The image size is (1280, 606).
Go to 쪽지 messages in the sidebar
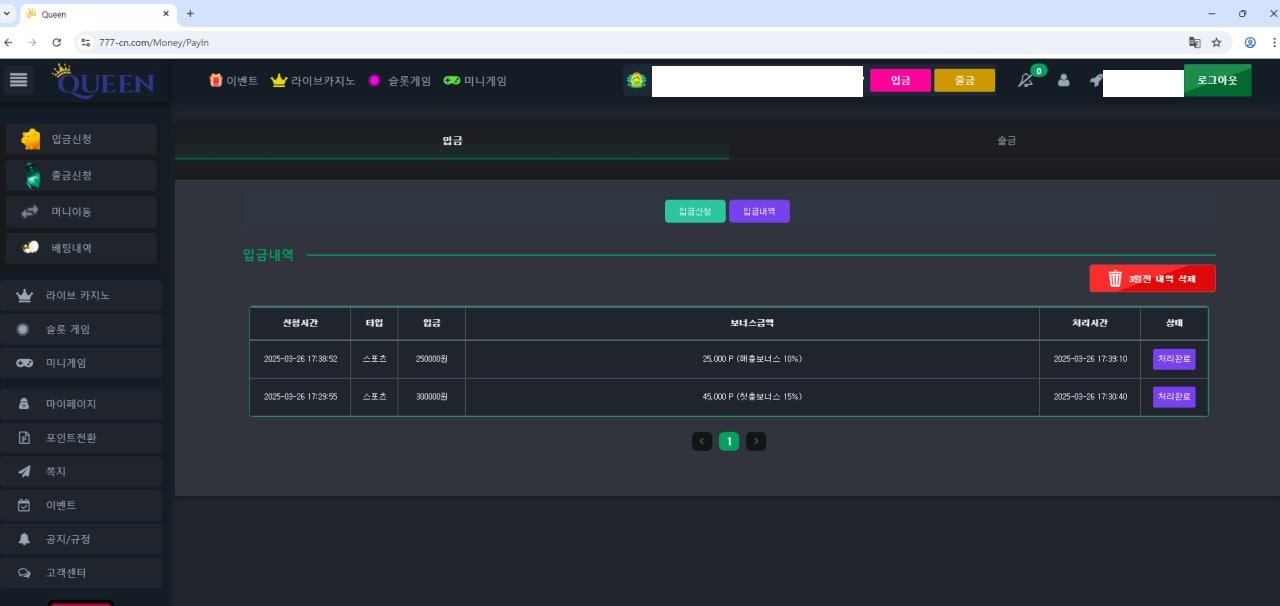[x=83, y=471]
